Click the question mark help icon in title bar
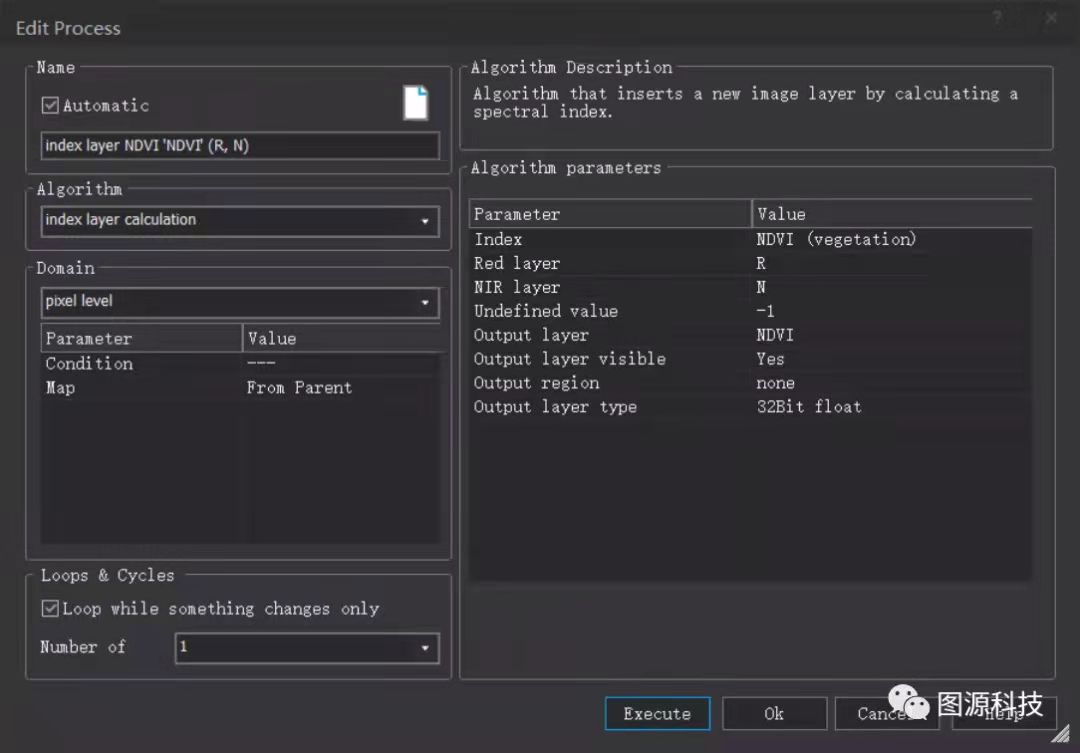 (998, 19)
